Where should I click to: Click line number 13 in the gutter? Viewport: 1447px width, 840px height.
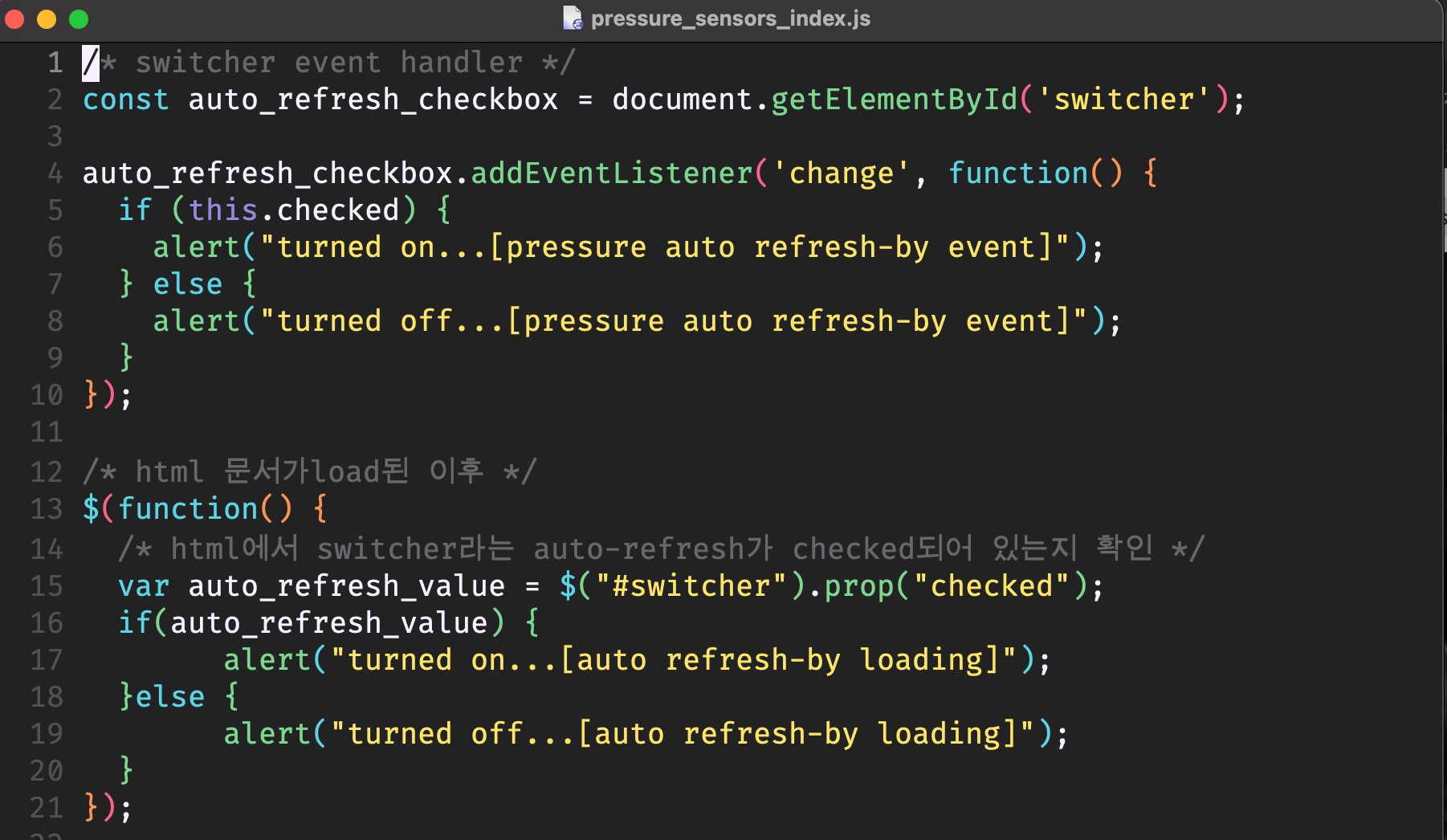[47, 508]
